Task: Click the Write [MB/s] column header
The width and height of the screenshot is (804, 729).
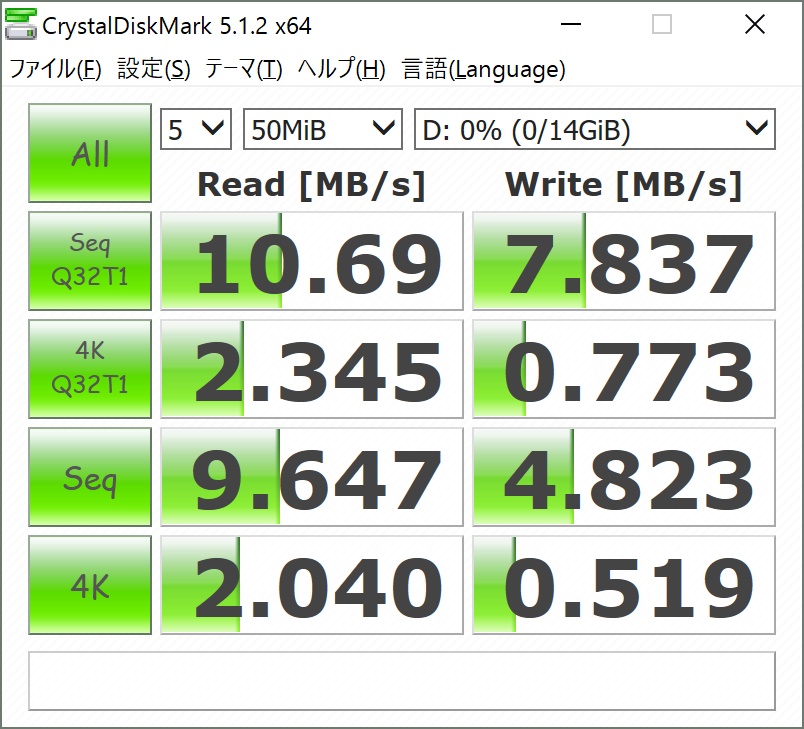Action: [624, 185]
